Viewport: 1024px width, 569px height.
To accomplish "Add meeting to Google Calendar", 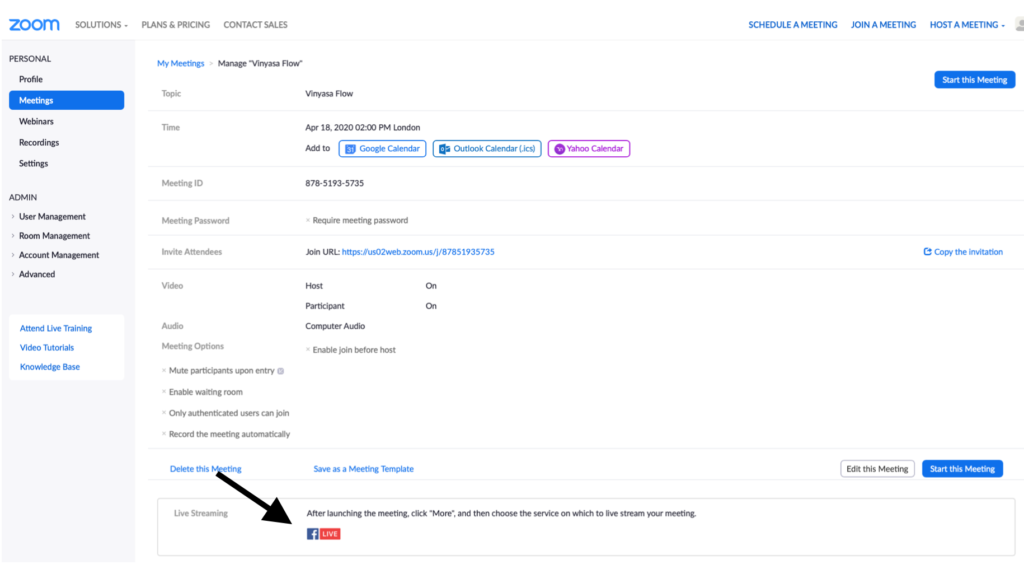I will (x=382, y=149).
